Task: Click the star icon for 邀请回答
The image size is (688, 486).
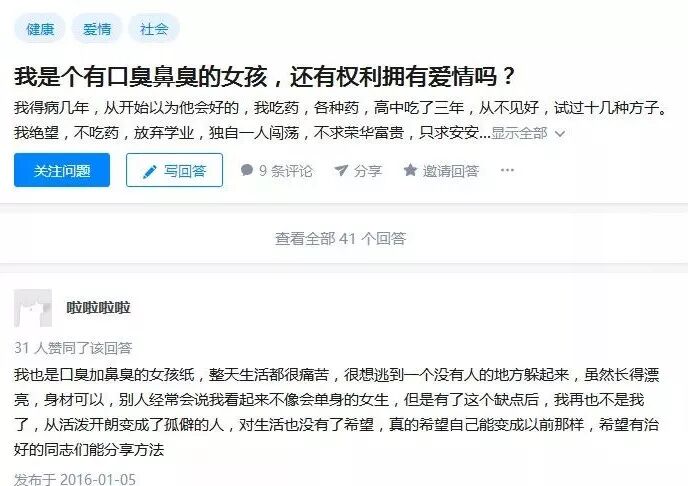Action: 410,170
